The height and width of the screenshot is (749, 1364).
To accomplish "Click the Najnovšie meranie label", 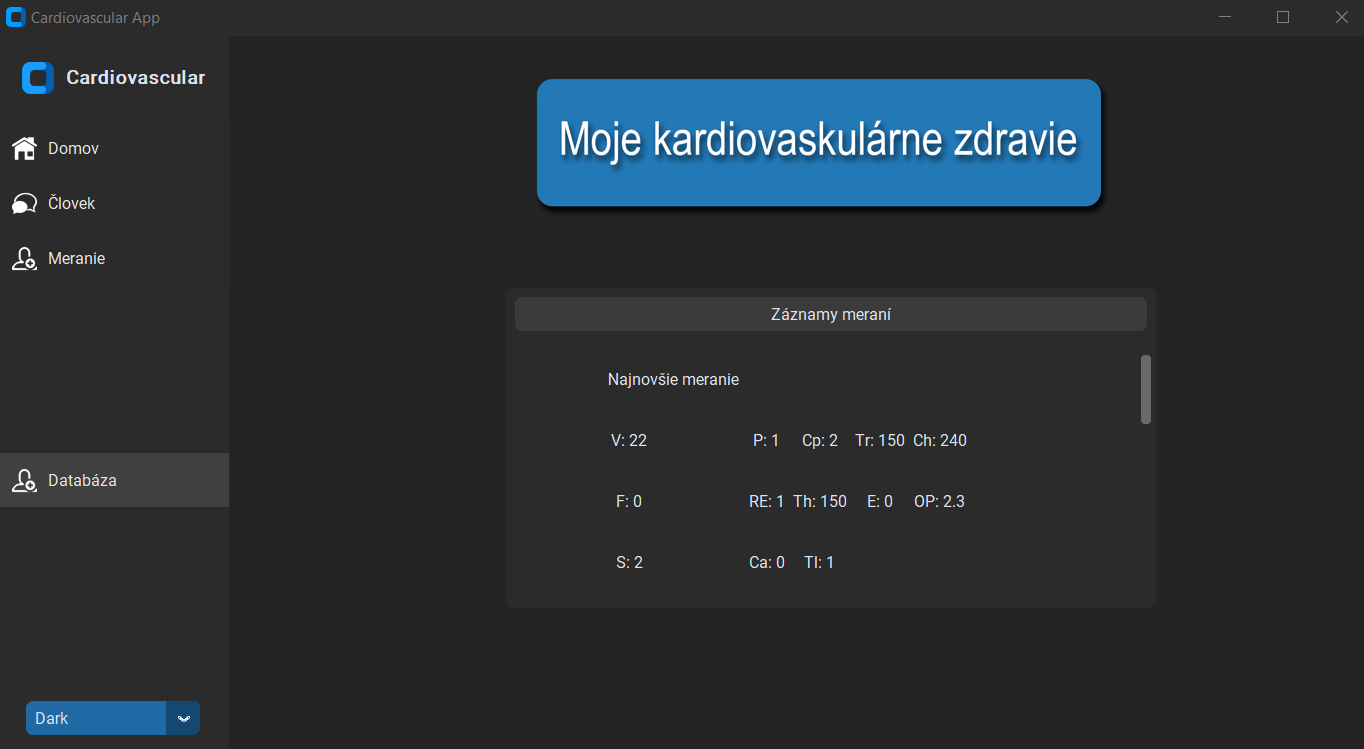I will click(x=673, y=380).
